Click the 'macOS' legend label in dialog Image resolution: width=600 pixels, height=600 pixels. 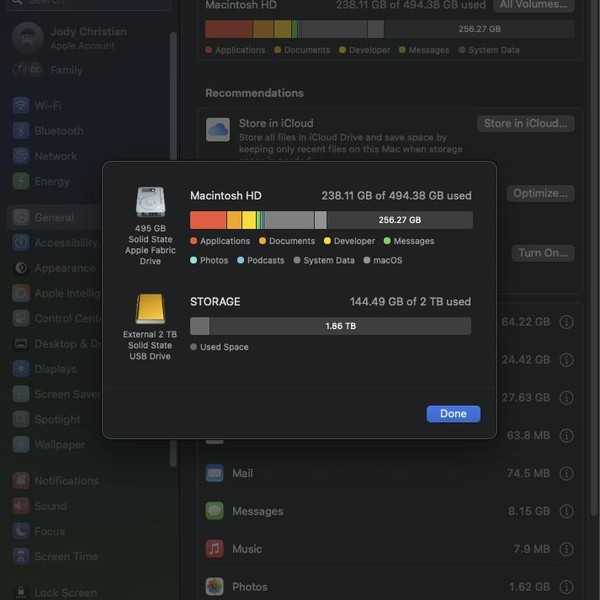(388, 260)
